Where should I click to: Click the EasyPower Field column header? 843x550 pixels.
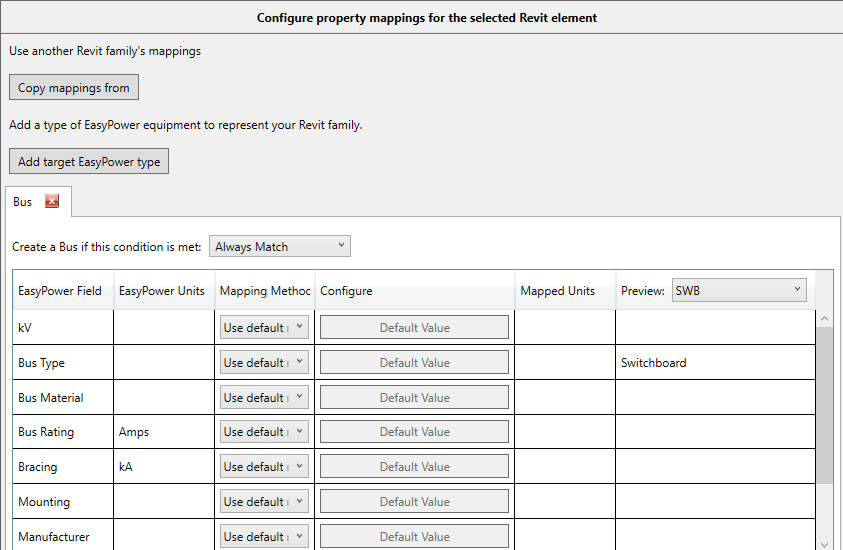click(60, 291)
